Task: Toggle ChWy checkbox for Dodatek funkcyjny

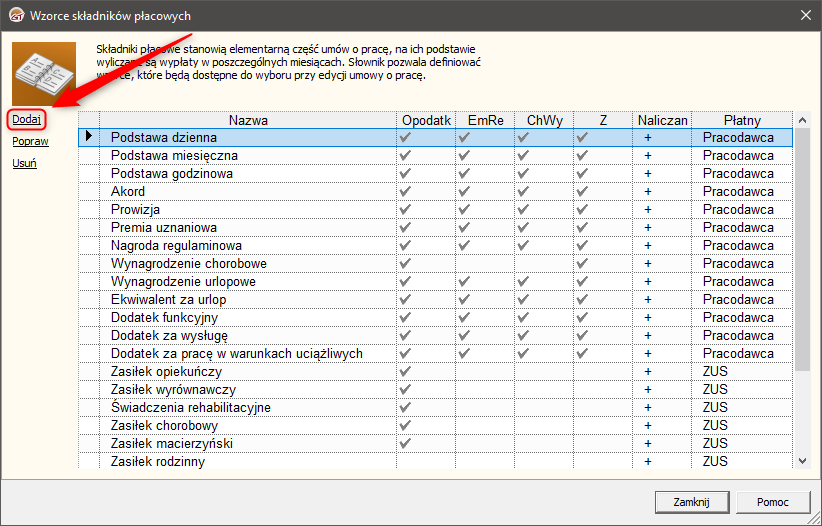Action: coord(523,318)
